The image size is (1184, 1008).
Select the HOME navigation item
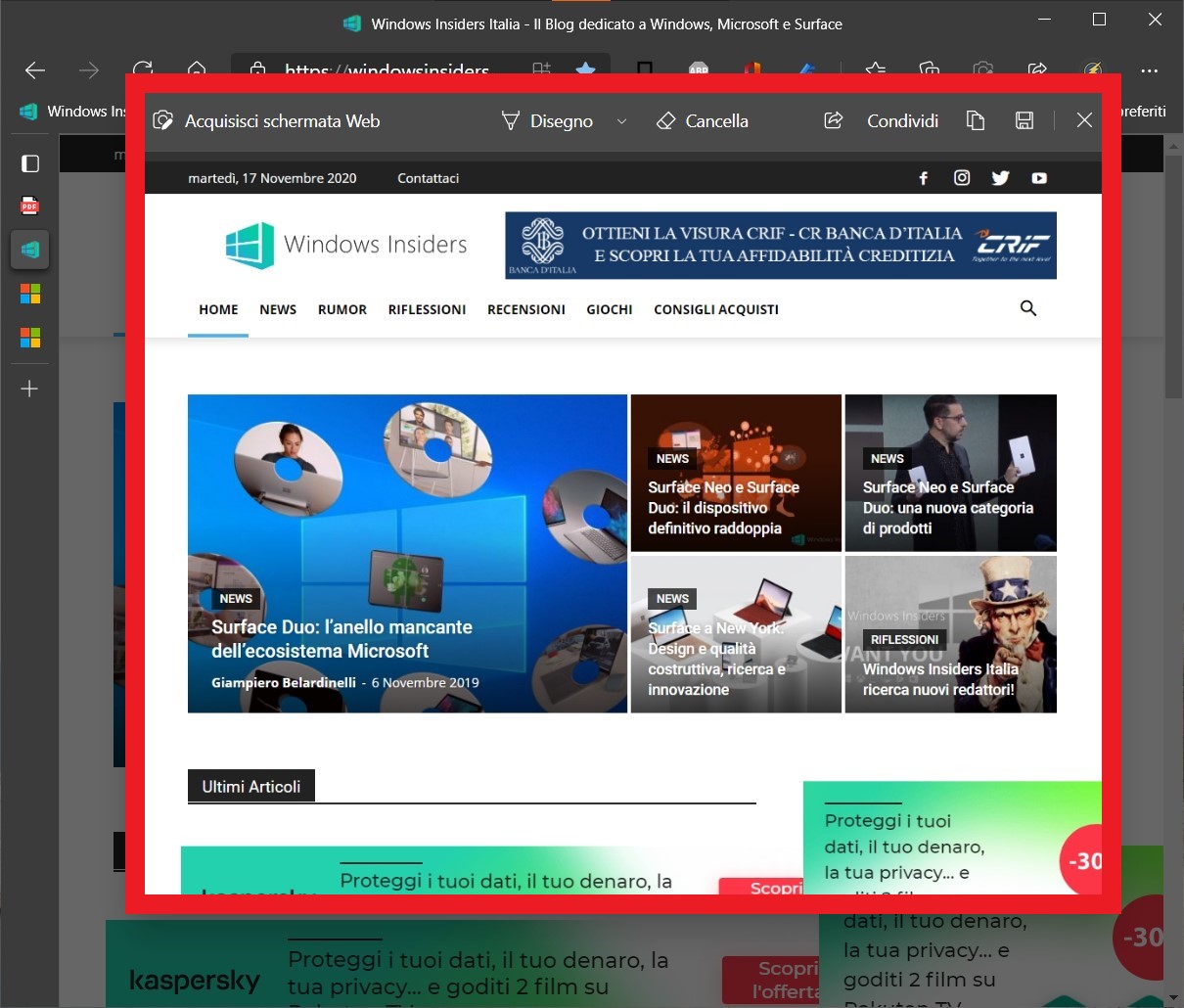[218, 309]
